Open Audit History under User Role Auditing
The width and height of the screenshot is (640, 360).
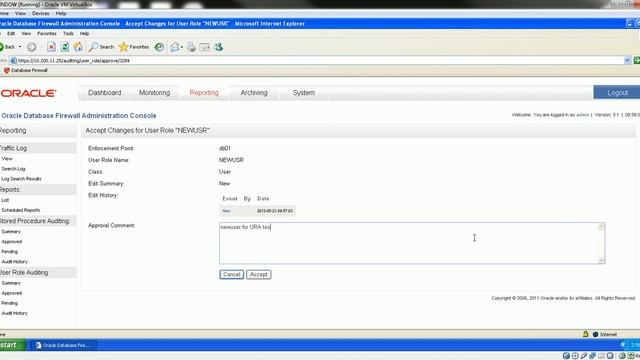15,313
